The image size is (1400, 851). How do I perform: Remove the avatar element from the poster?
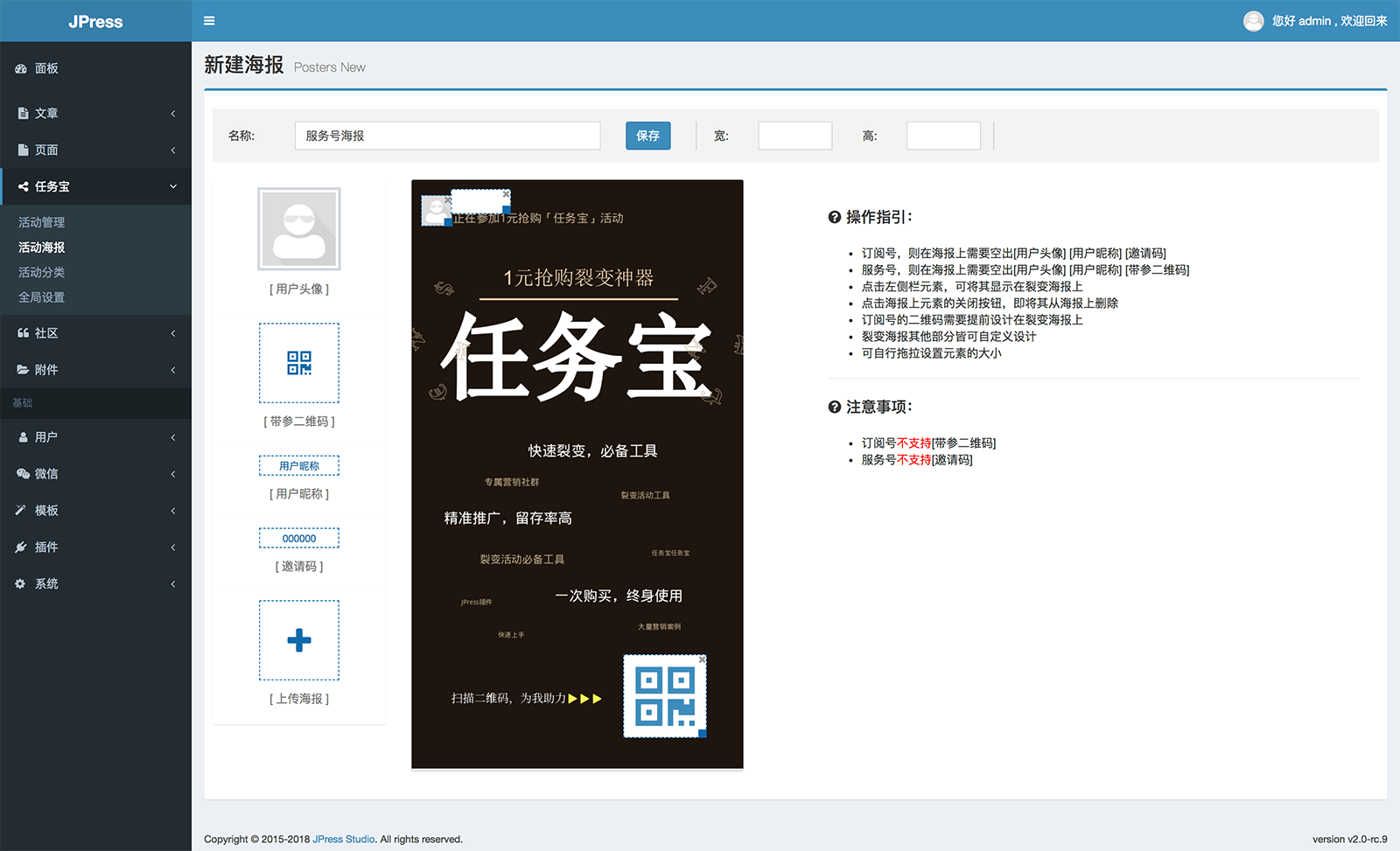[448, 200]
